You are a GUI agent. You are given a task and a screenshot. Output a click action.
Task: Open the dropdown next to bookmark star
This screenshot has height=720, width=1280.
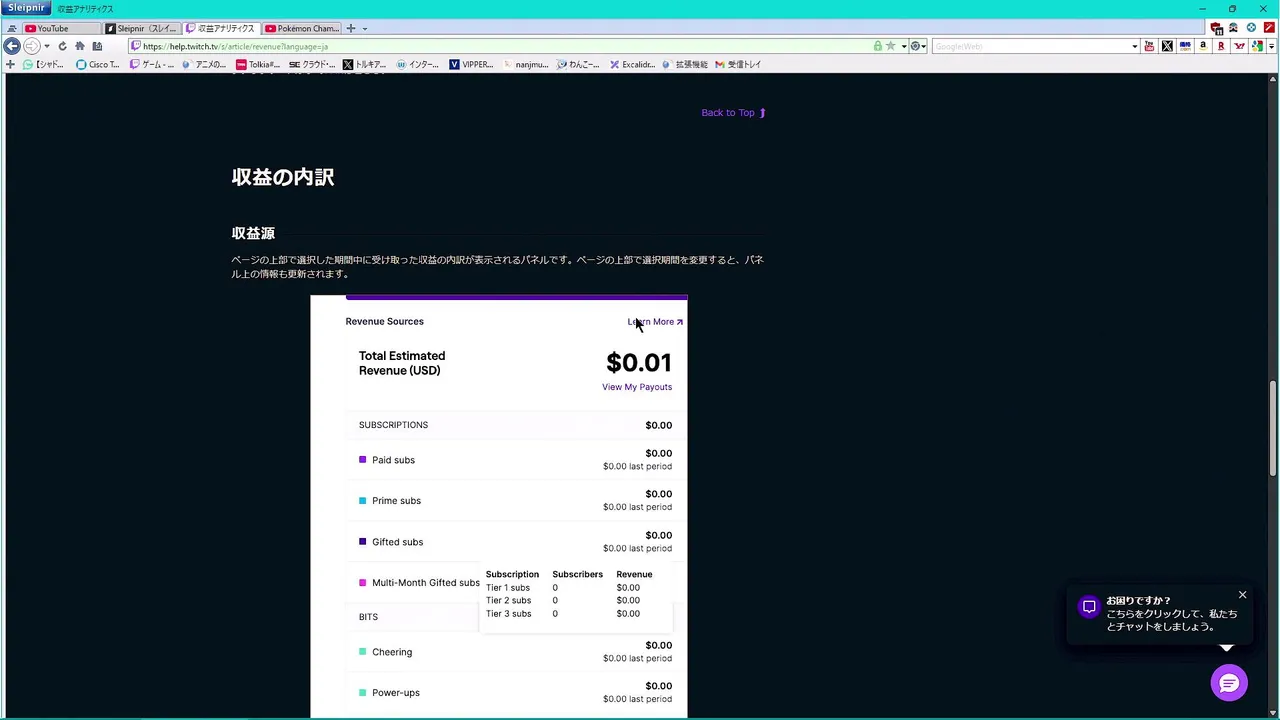tap(903, 46)
